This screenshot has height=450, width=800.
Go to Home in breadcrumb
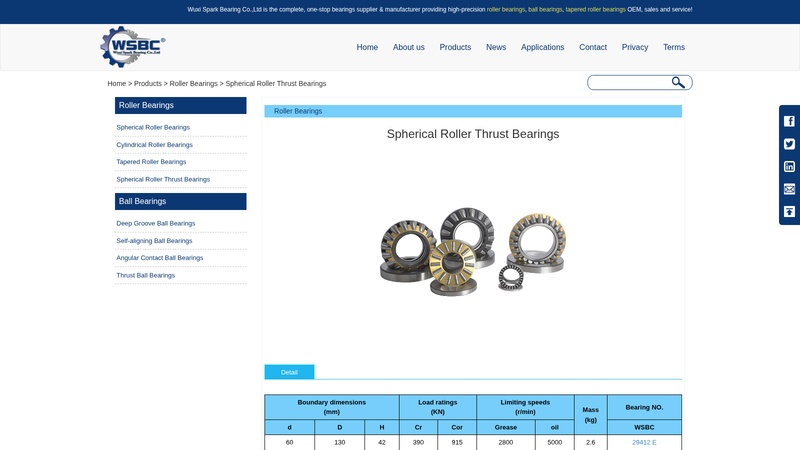coord(117,84)
